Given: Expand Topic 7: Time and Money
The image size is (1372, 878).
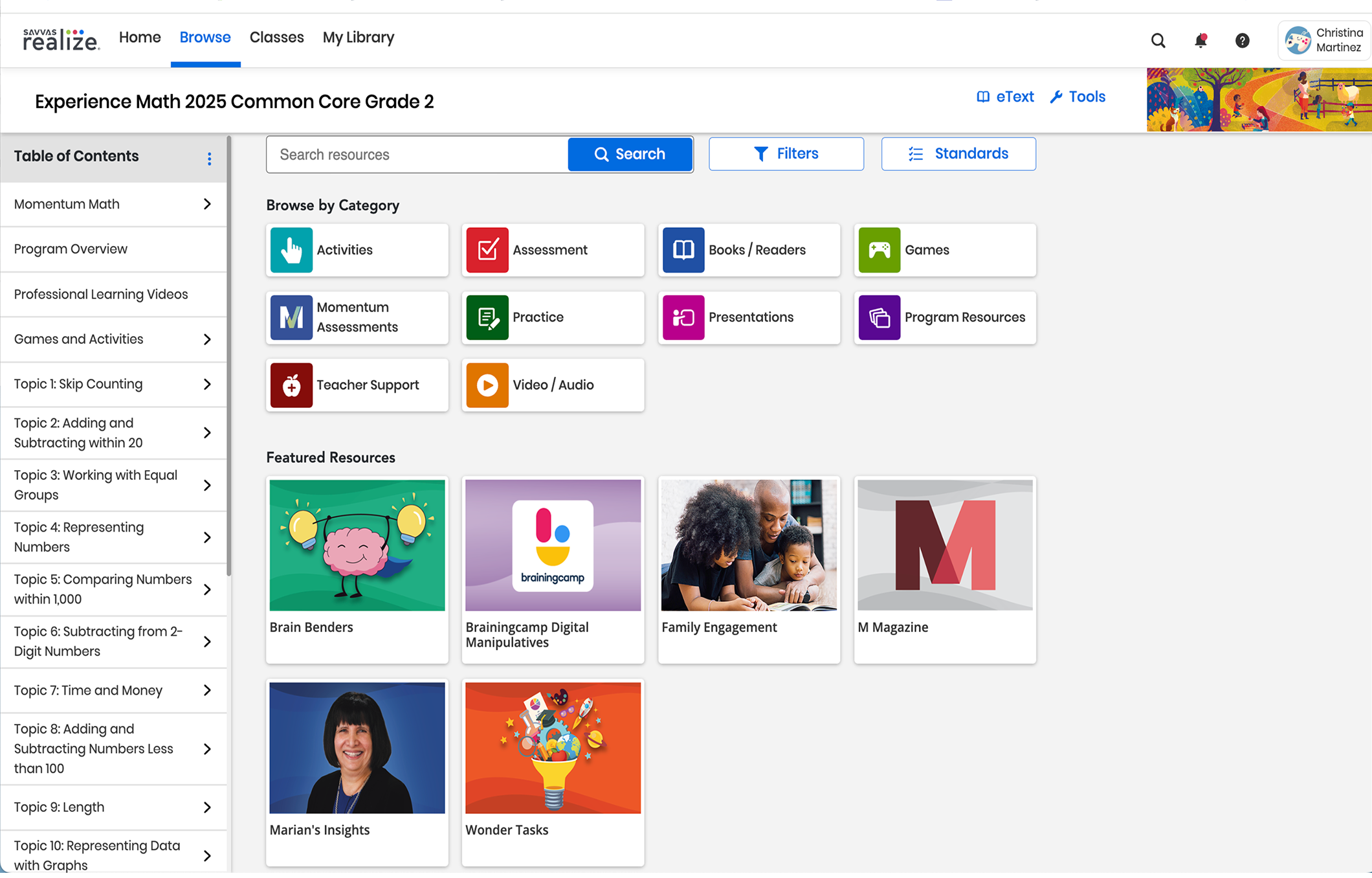Looking at the screenshot, I should 207,690.
